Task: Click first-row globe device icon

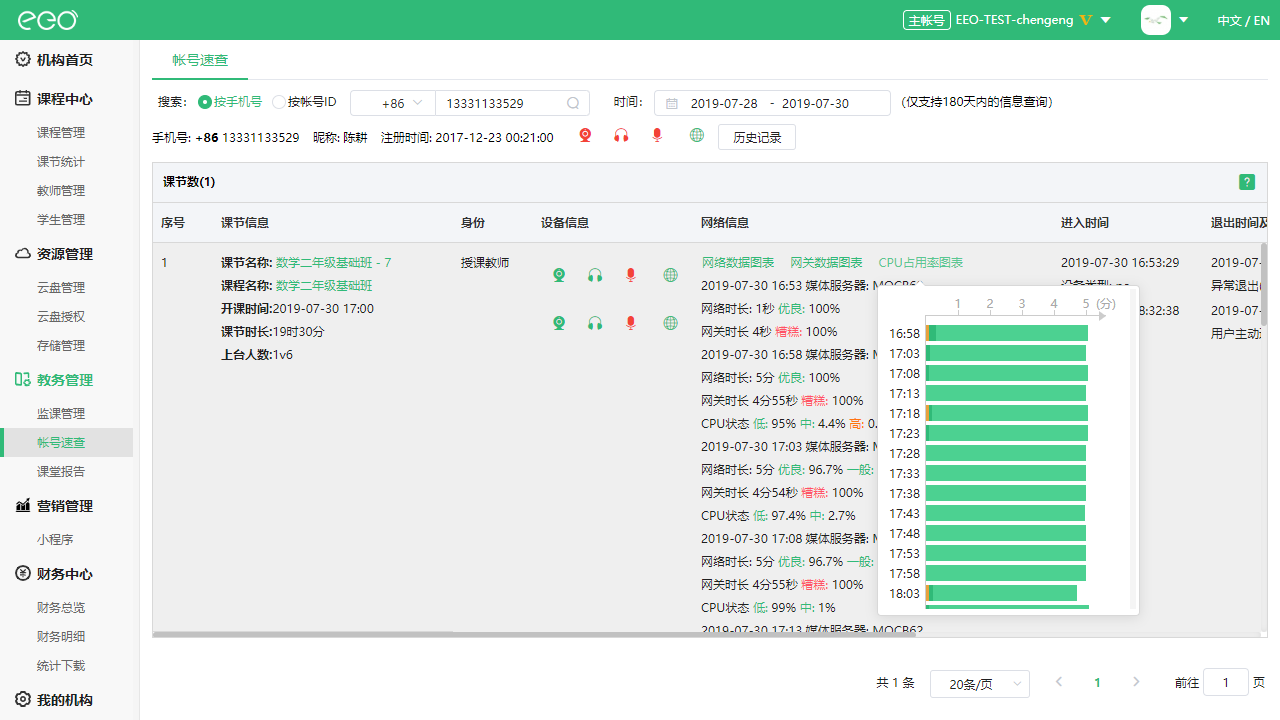Action: 671,275
